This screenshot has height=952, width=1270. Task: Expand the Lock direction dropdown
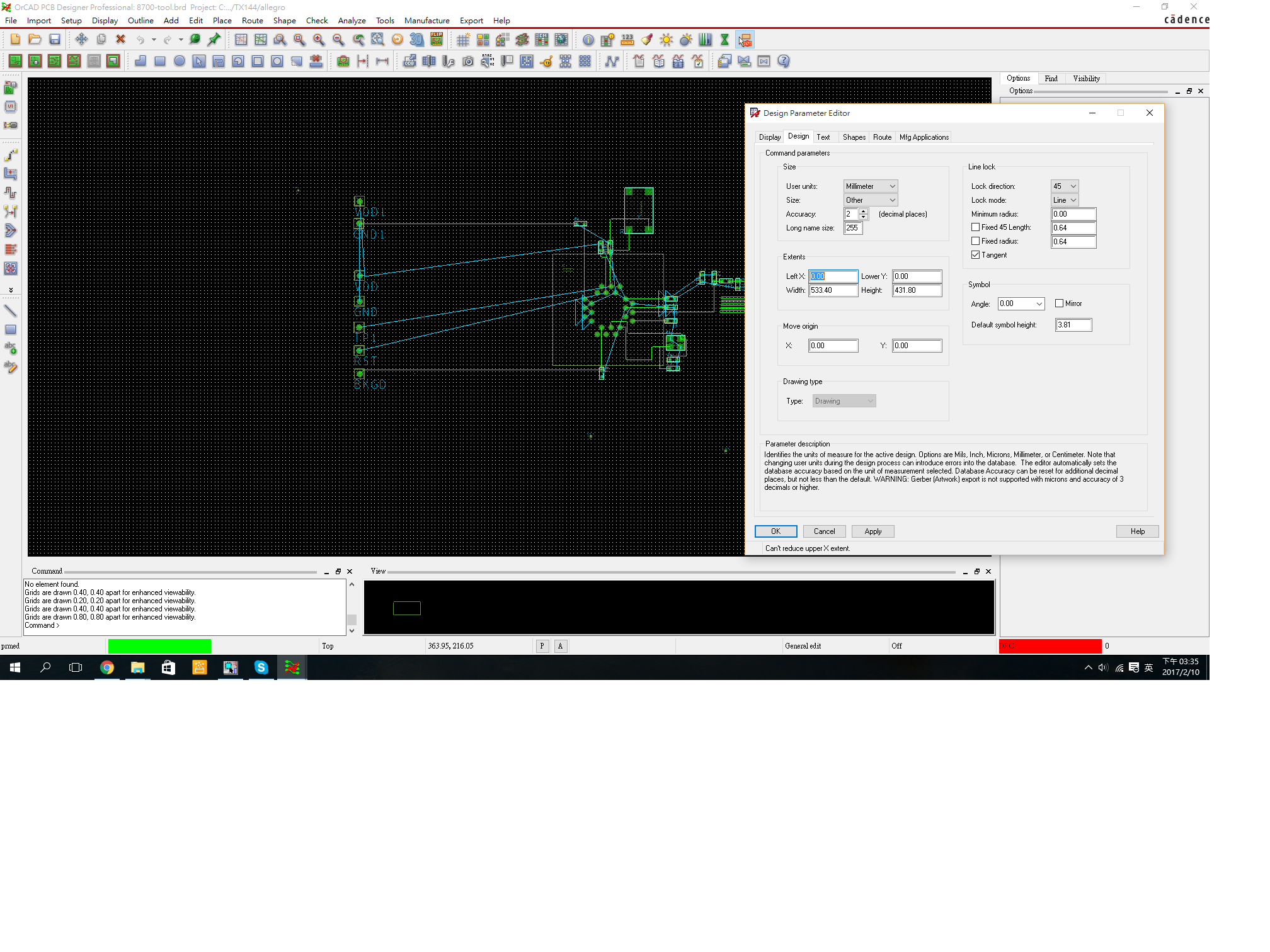[x=1065, y=186]
